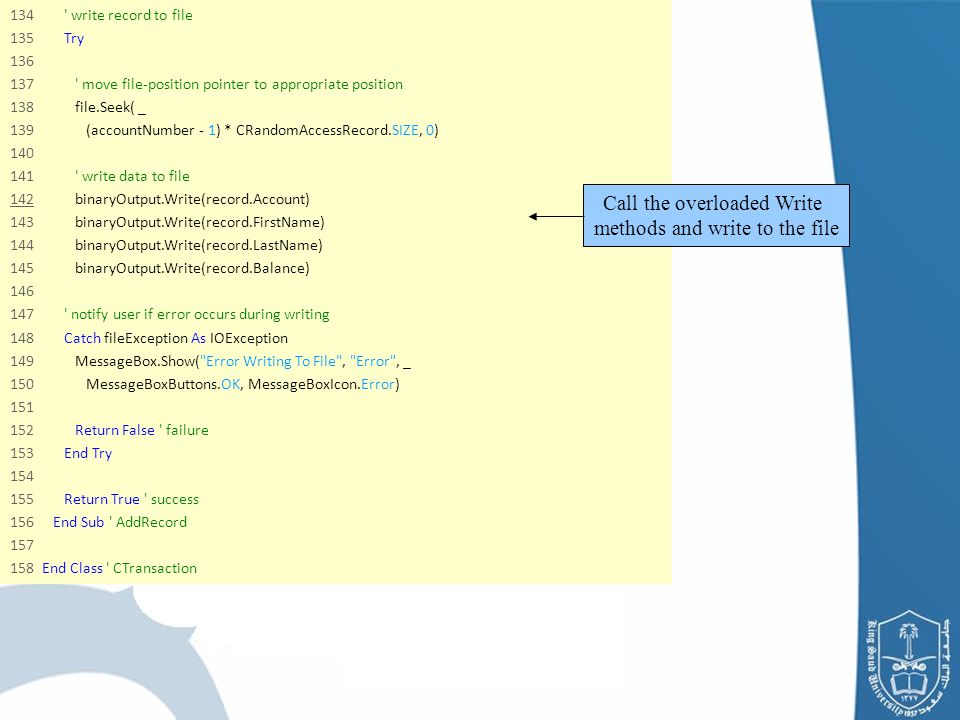This screenshot has height=720, width=960.
Task: Click "binaryOutput.Write(record.FirstName)" line
Action: (x=200, y=222)
